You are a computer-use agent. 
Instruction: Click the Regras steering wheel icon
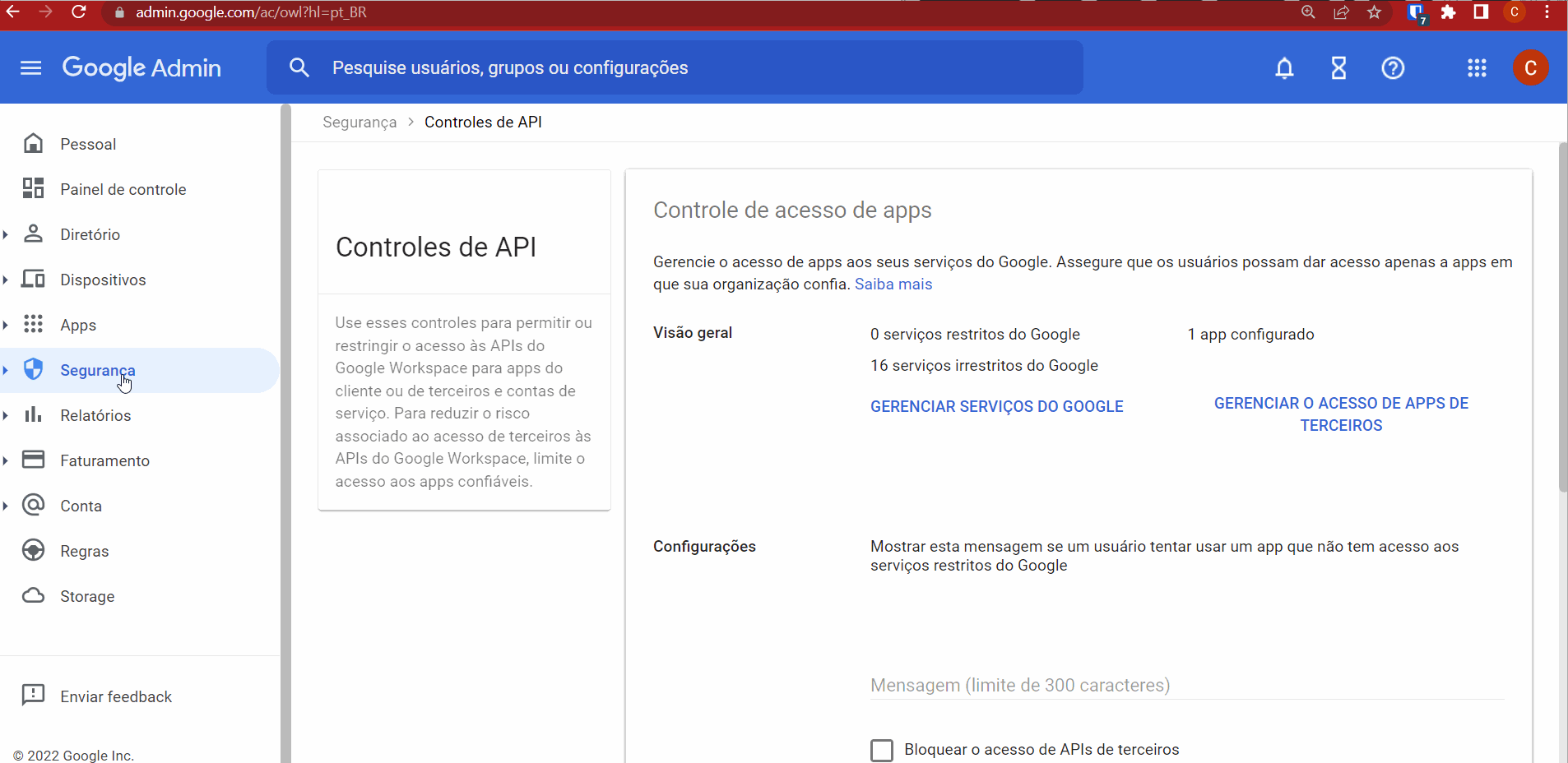[x=33, y=550]
